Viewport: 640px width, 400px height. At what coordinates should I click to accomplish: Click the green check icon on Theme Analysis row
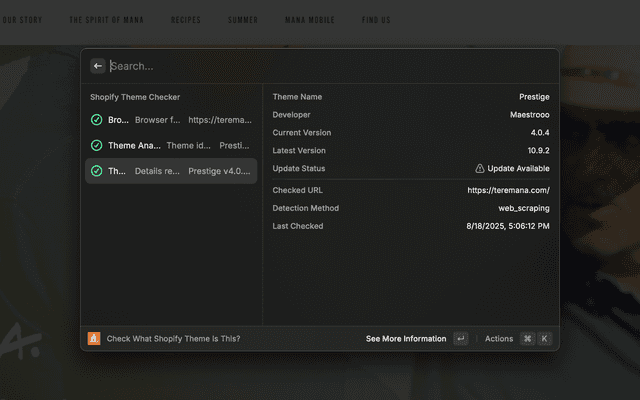point(96,145)
